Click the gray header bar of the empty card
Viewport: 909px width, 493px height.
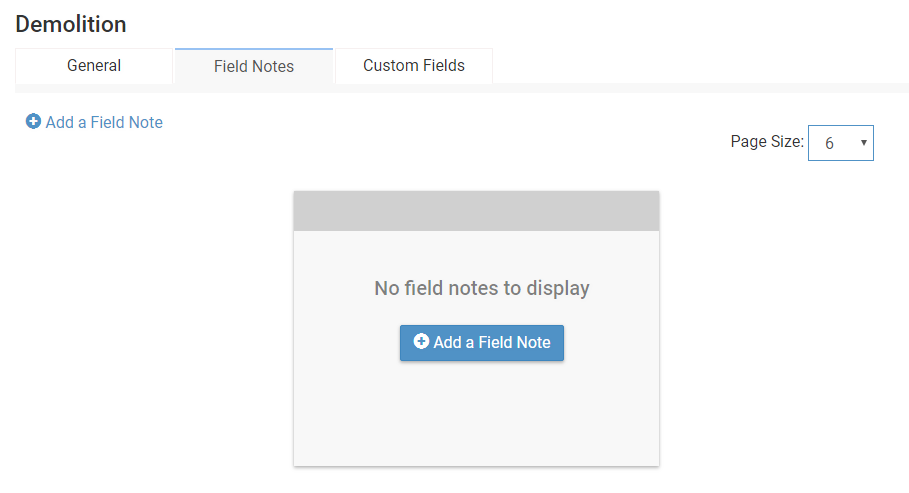click(476, 211)
